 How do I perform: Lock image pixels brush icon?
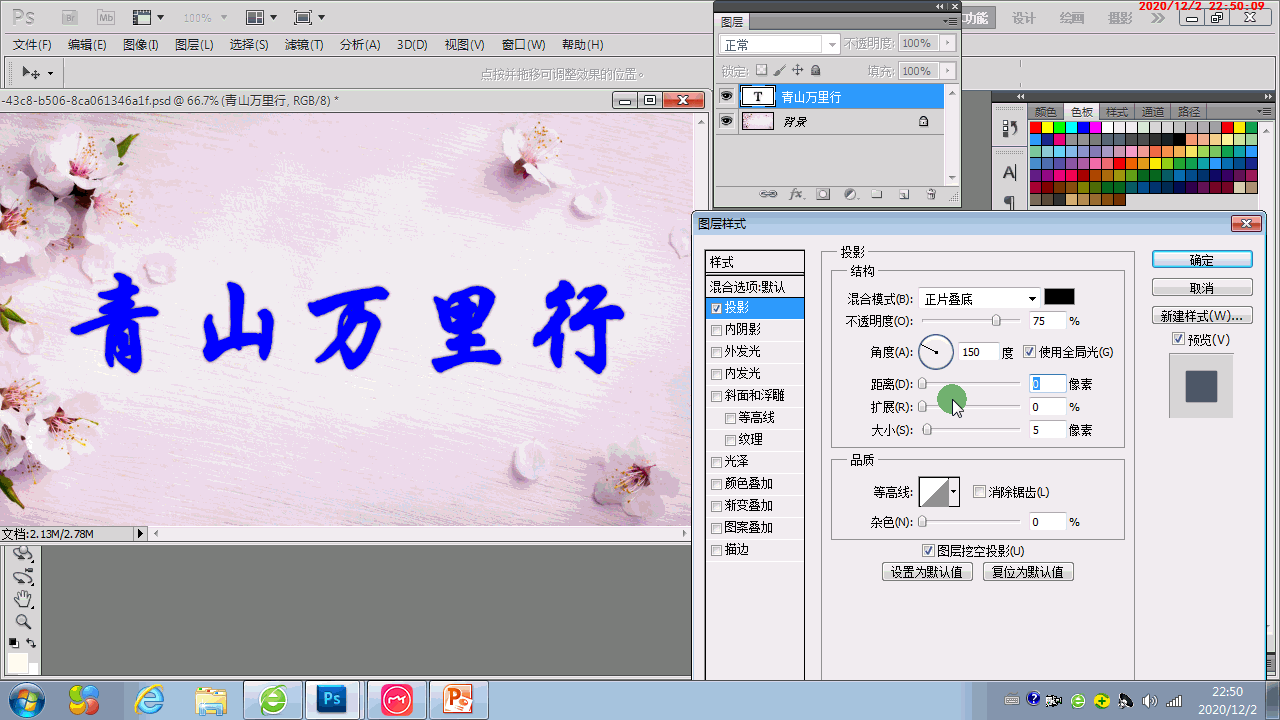coord(779,71)
